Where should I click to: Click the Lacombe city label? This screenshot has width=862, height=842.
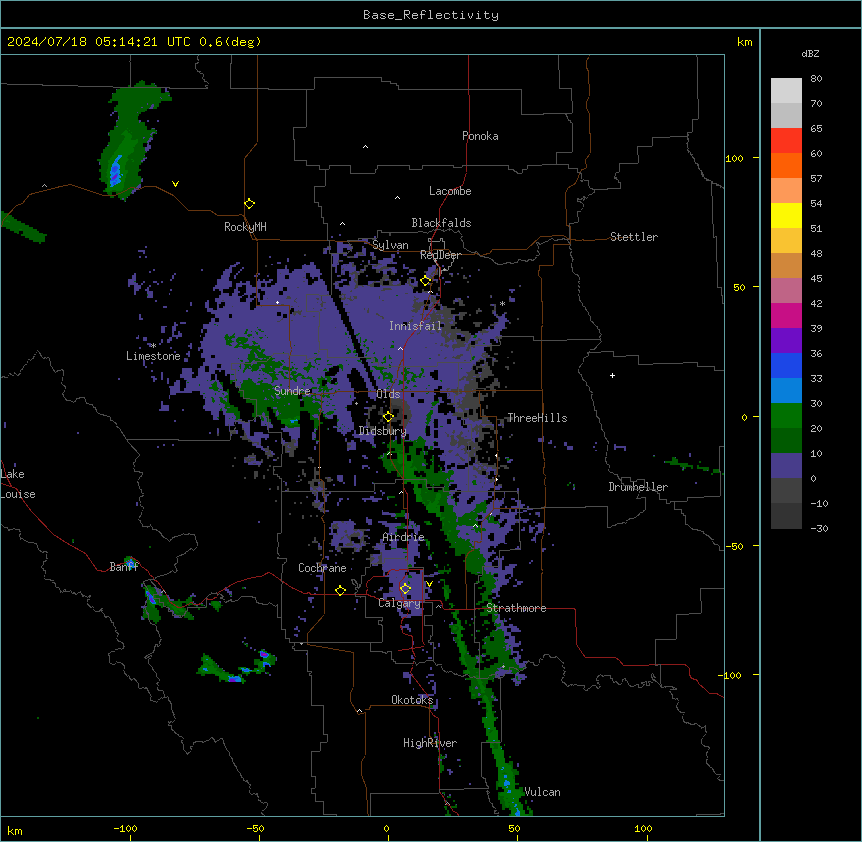[x=450, y=191]
